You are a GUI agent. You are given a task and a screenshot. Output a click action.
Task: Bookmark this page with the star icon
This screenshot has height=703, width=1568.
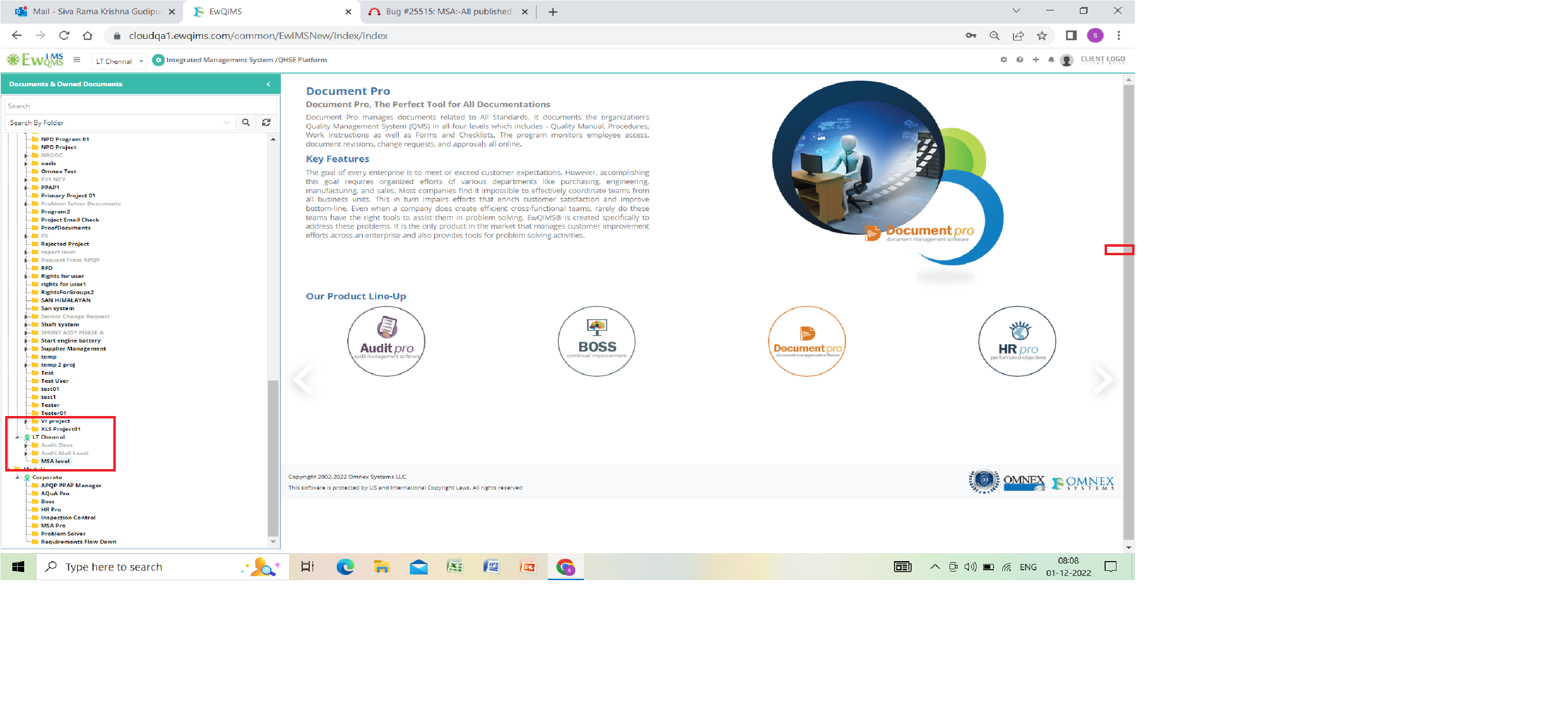(1042, 35)
